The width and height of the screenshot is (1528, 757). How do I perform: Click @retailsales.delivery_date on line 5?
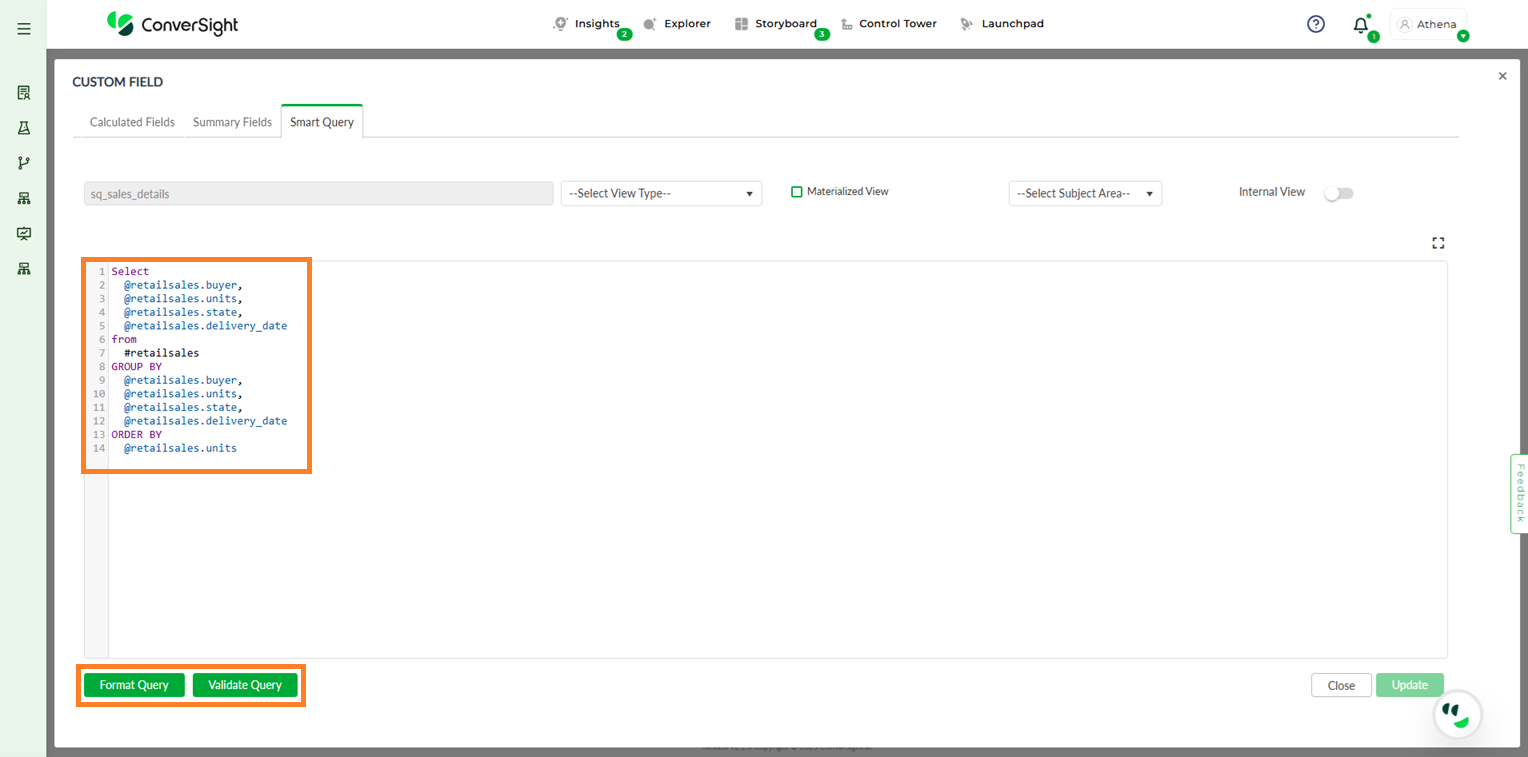coord(205,326)
